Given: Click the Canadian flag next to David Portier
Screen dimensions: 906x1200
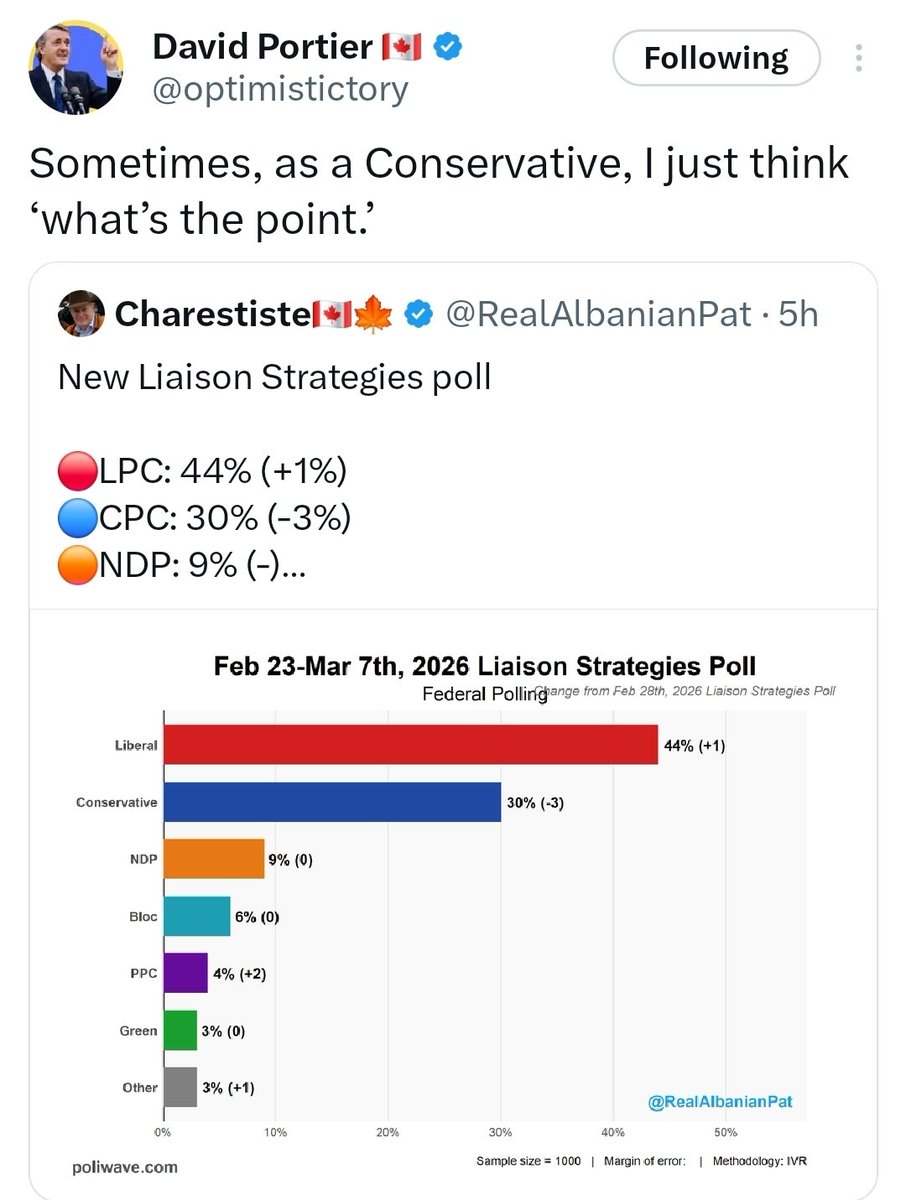Looking at the screenshot, I should [x=402, y=46].
